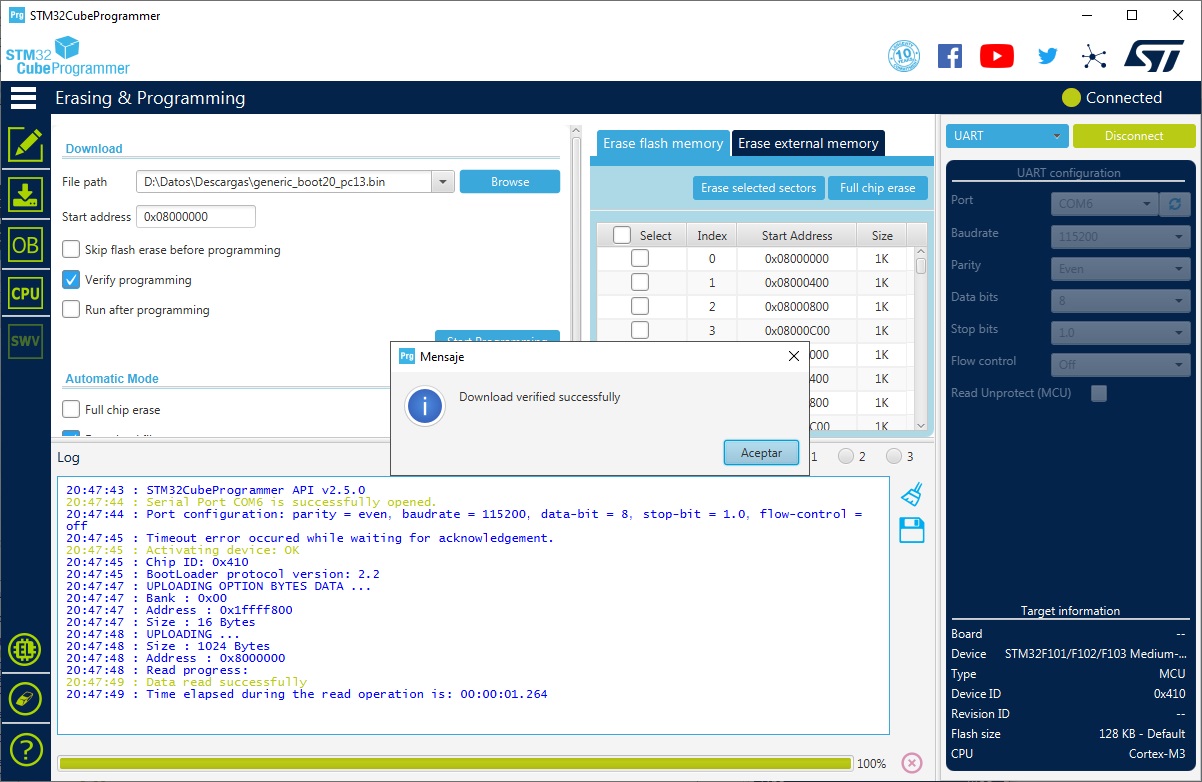1202x782 pixels.
Task: Open the ST Facebook page icon
Action: (x=949, y=56)
